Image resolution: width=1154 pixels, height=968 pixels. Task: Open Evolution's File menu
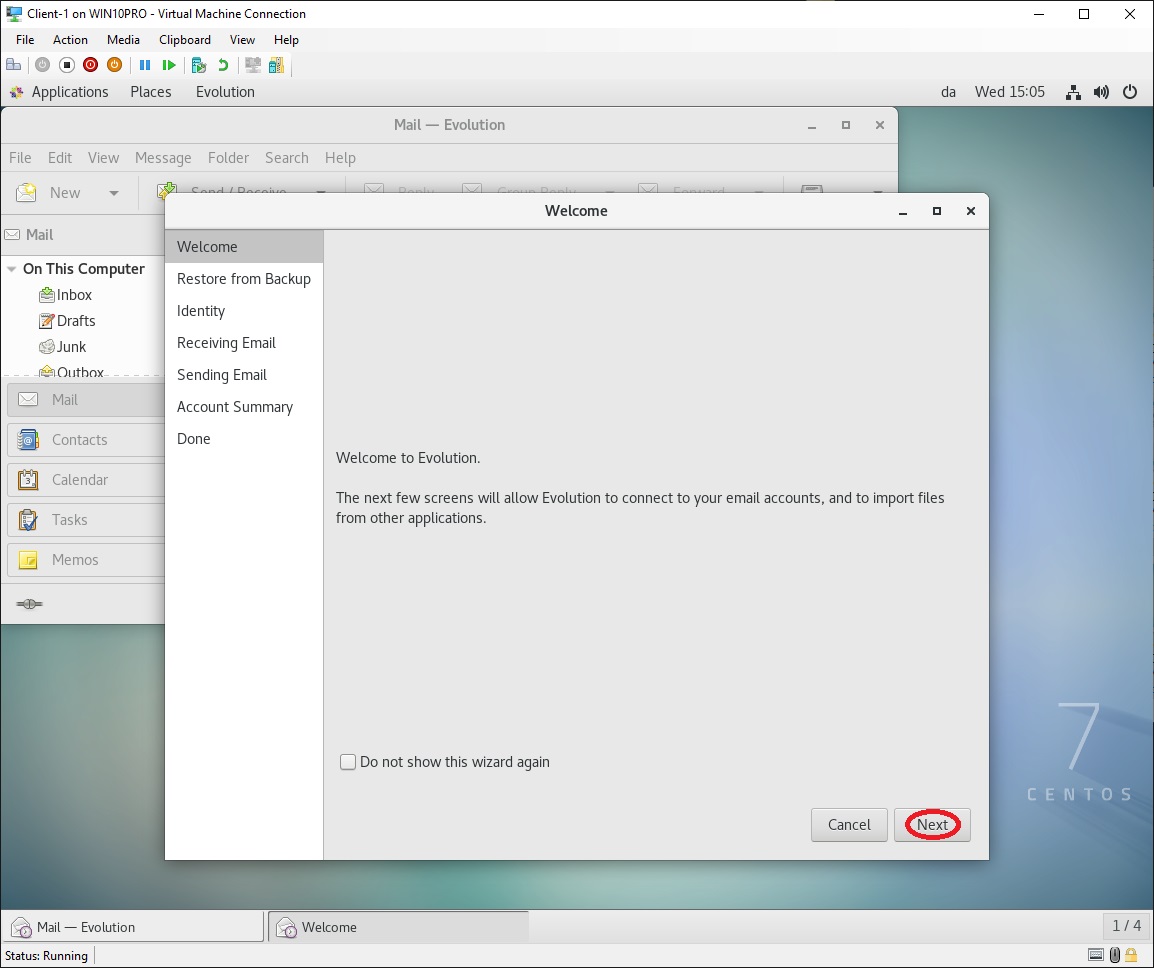click(20, 158)
